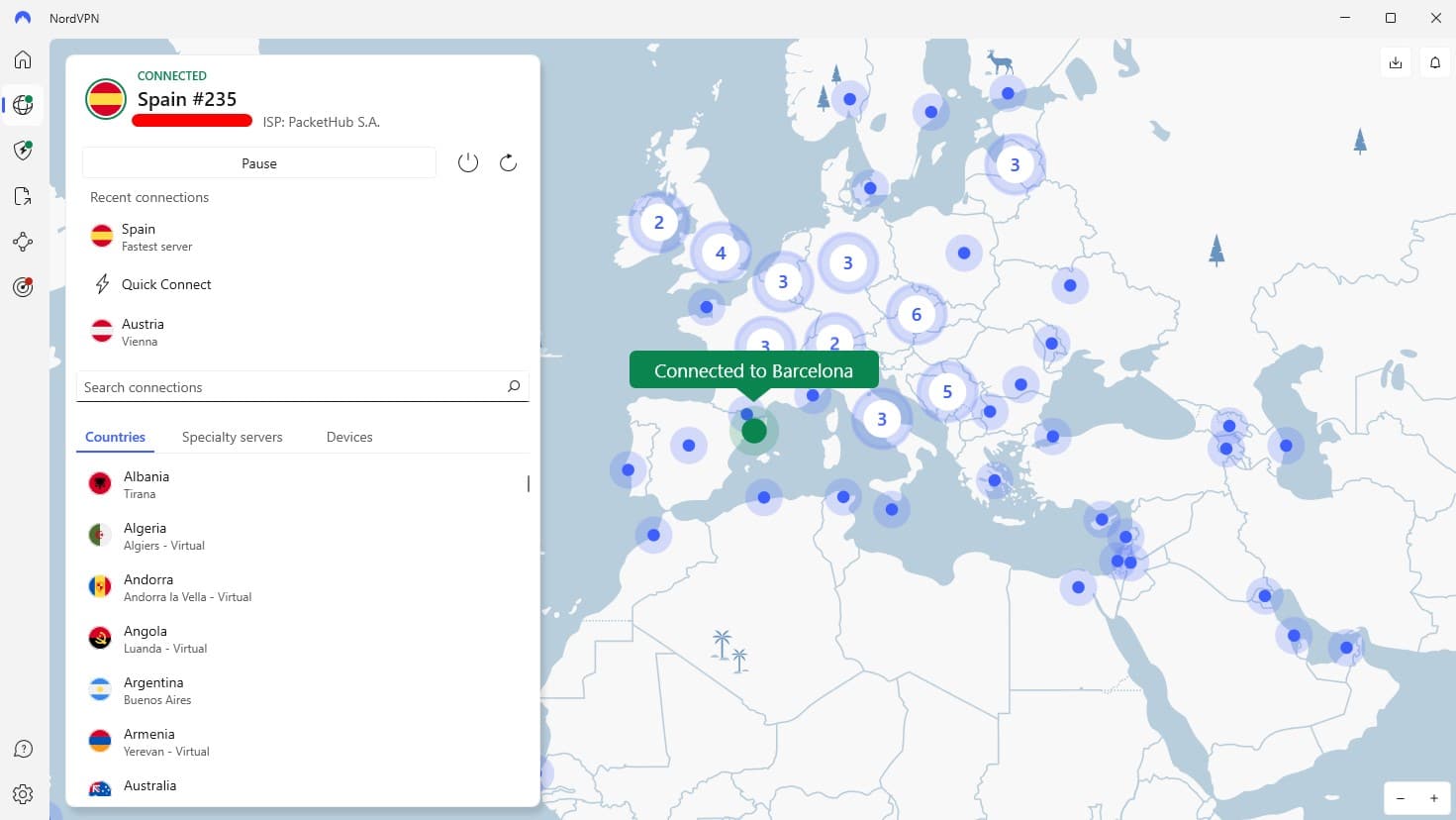The height and width of the screenshot is (820, 1456).
Task: Click map cluster marker labeled 5
Action: coord(947,392)
